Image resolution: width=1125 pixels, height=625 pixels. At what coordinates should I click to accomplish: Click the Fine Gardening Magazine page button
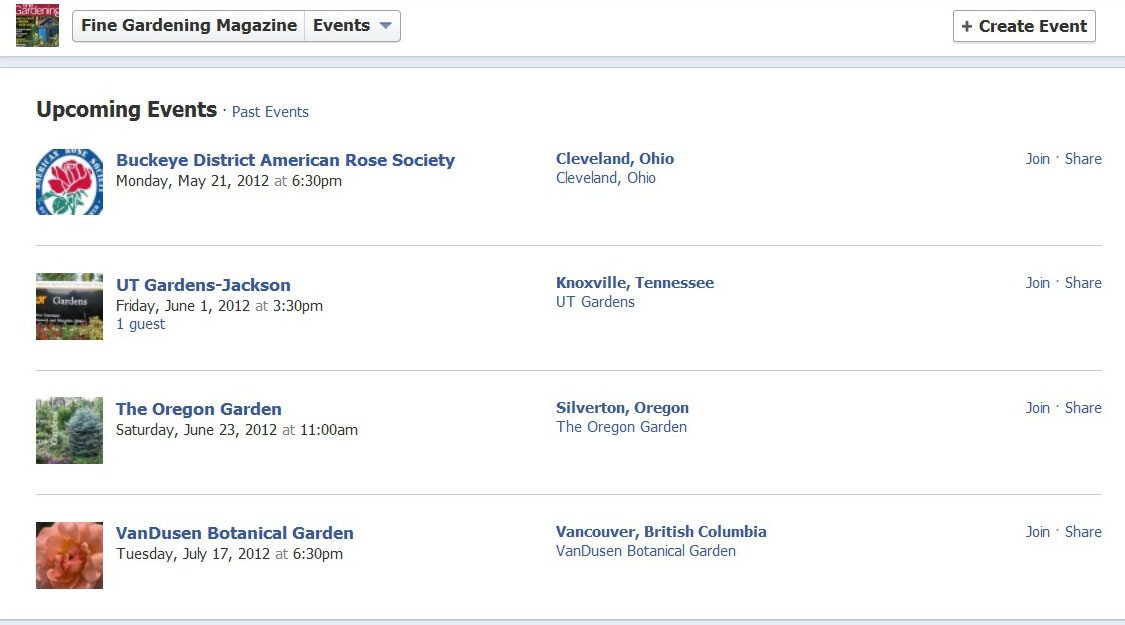coord(189,26)
